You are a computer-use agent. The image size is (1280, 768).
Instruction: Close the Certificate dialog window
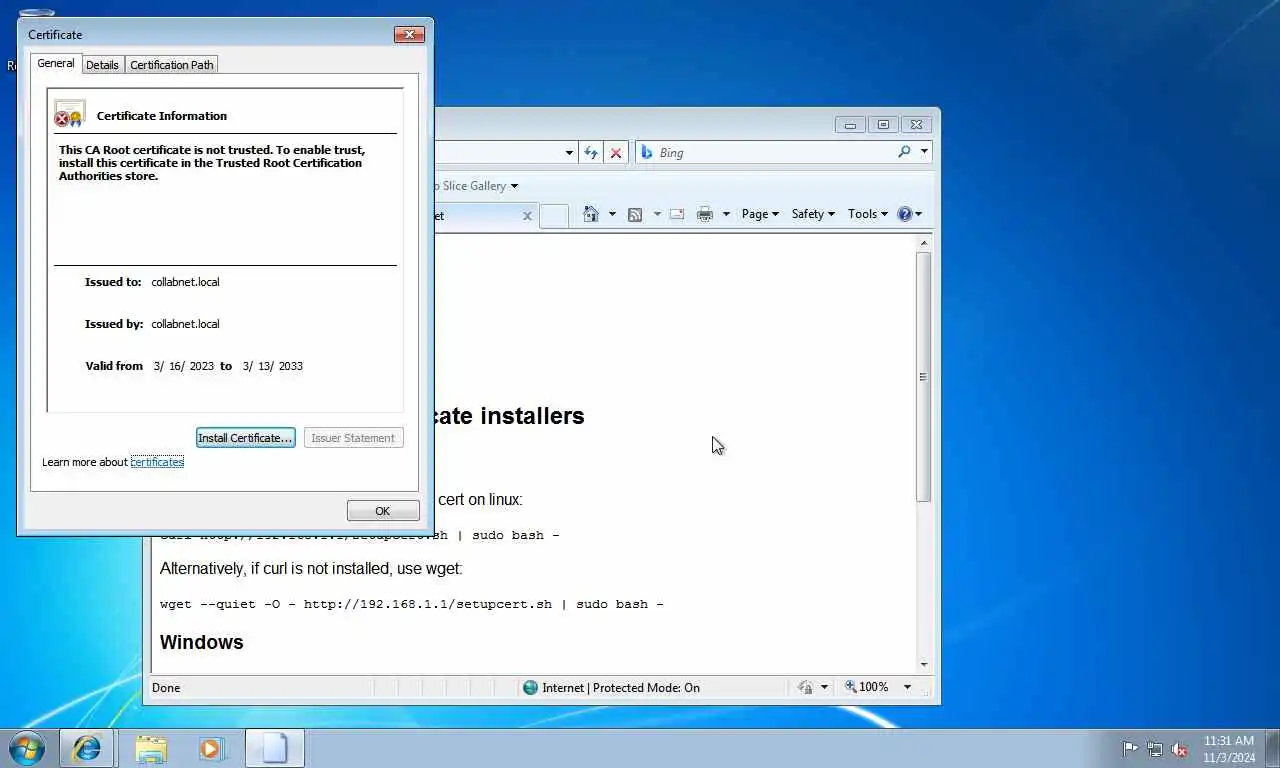point(409,35)
